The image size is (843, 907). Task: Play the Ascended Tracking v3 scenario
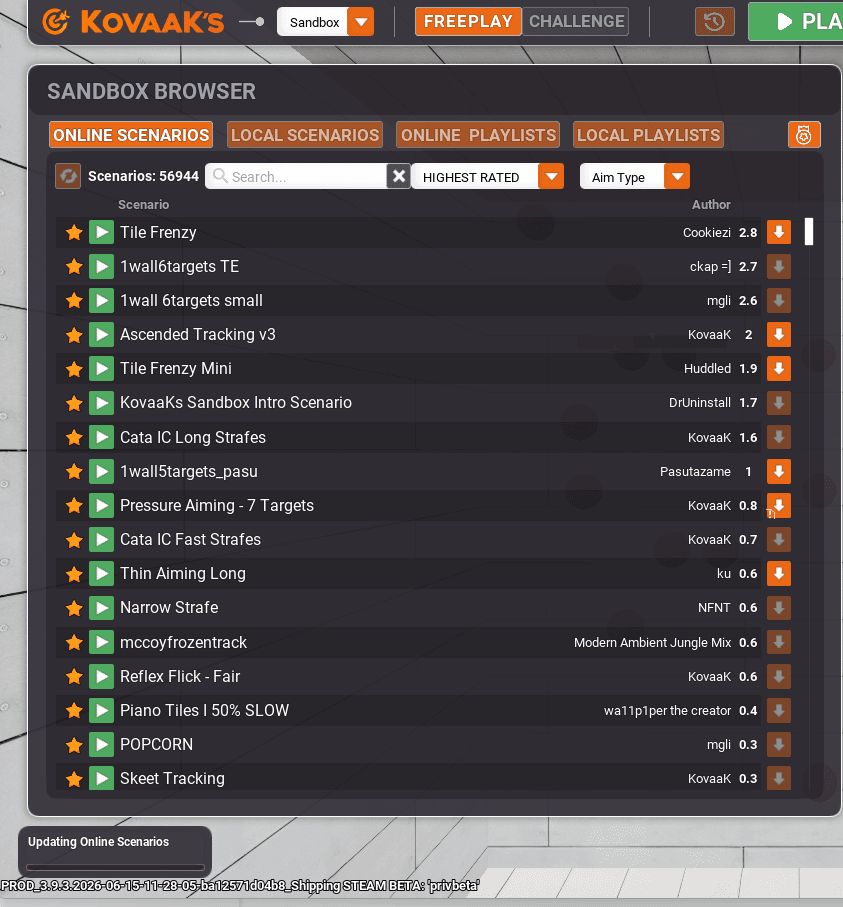coord(101,334)
